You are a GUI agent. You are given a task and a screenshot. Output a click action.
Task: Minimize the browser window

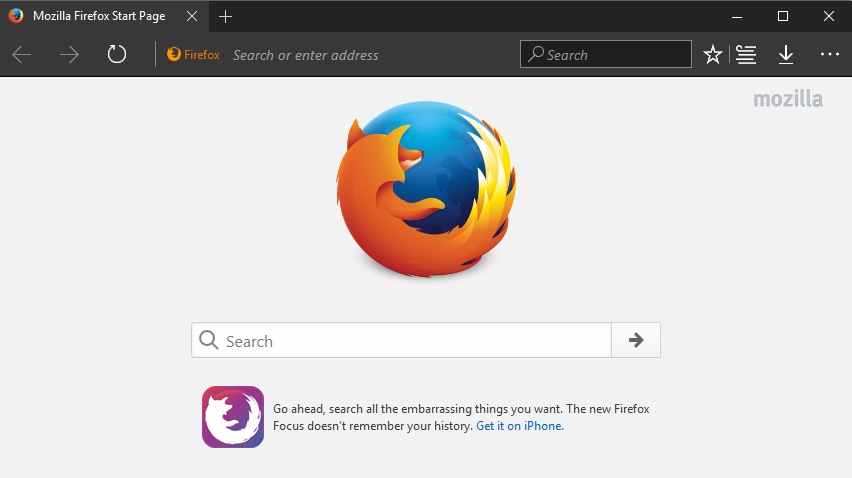[737, 17]
